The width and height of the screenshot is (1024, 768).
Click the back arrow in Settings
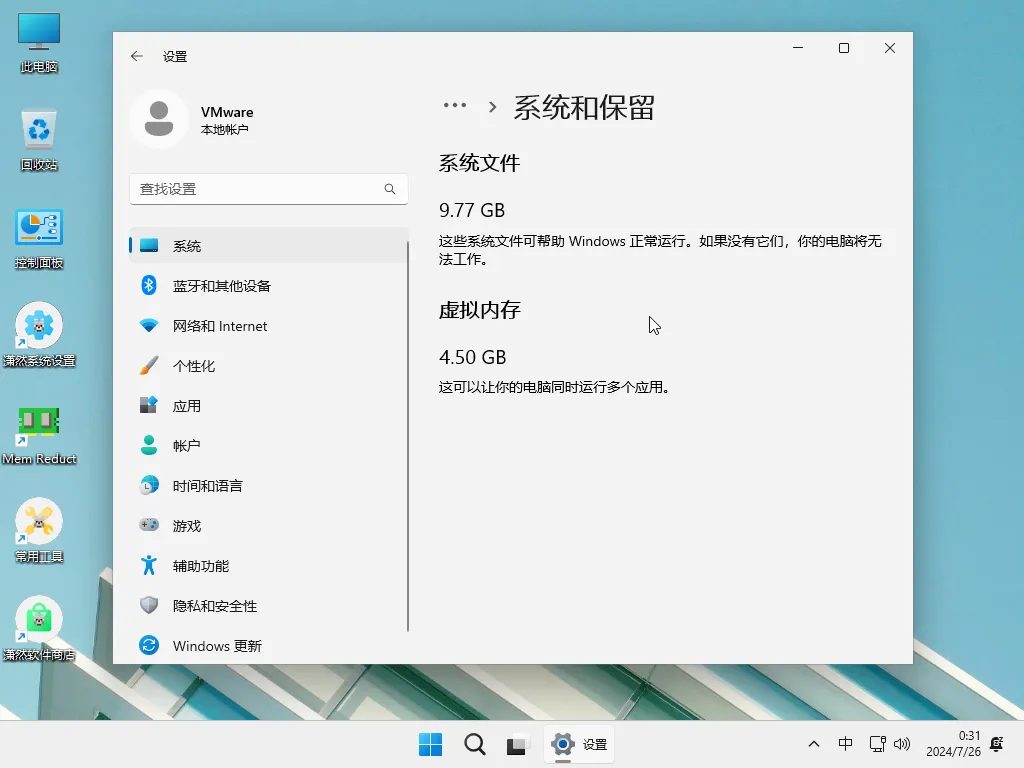[x=137, y=57]
